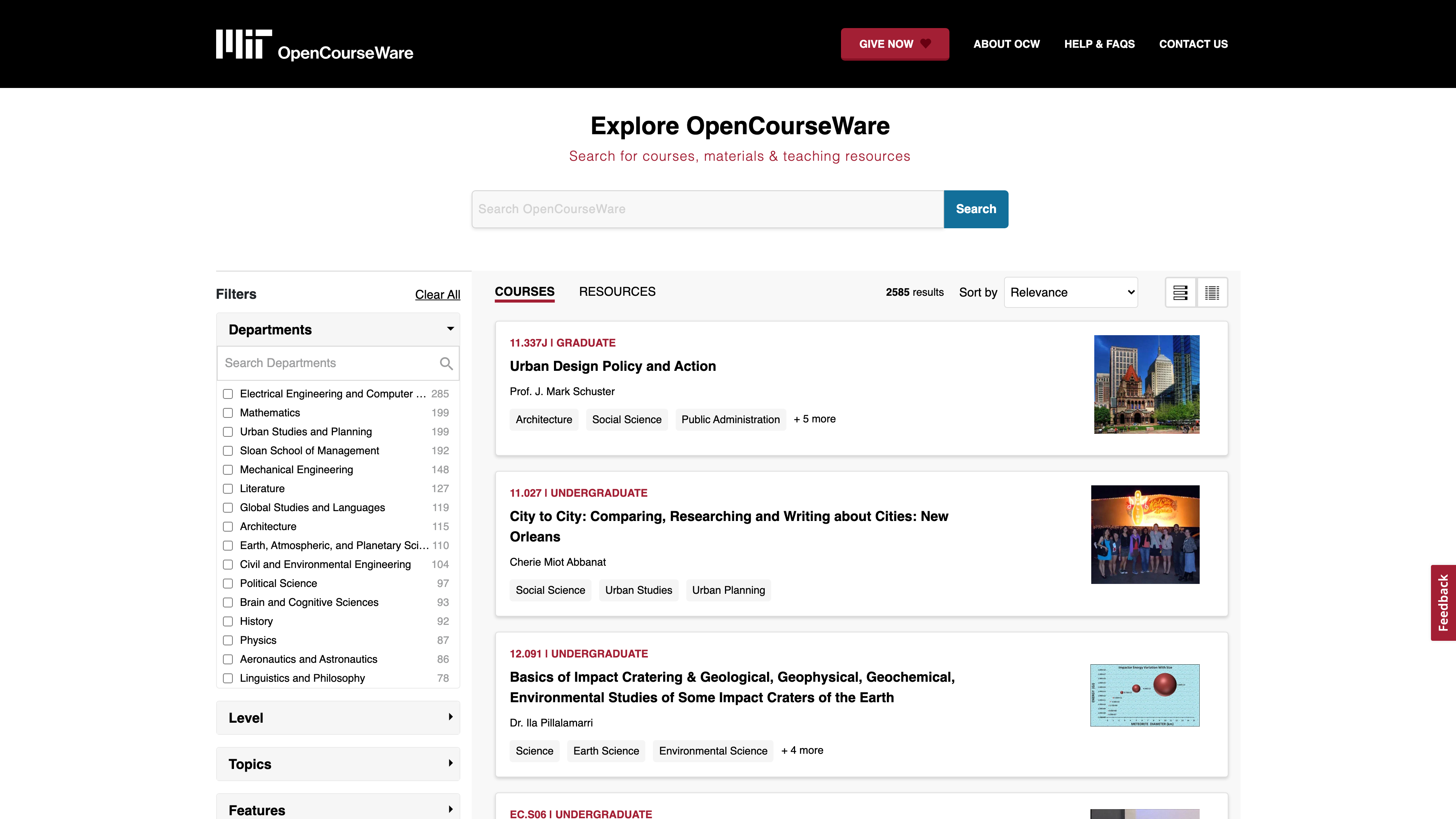Viewport: 1456px width, 819px height.
Task: Select the Global Studies and Languages checkbox
Action: coord(228,508)
